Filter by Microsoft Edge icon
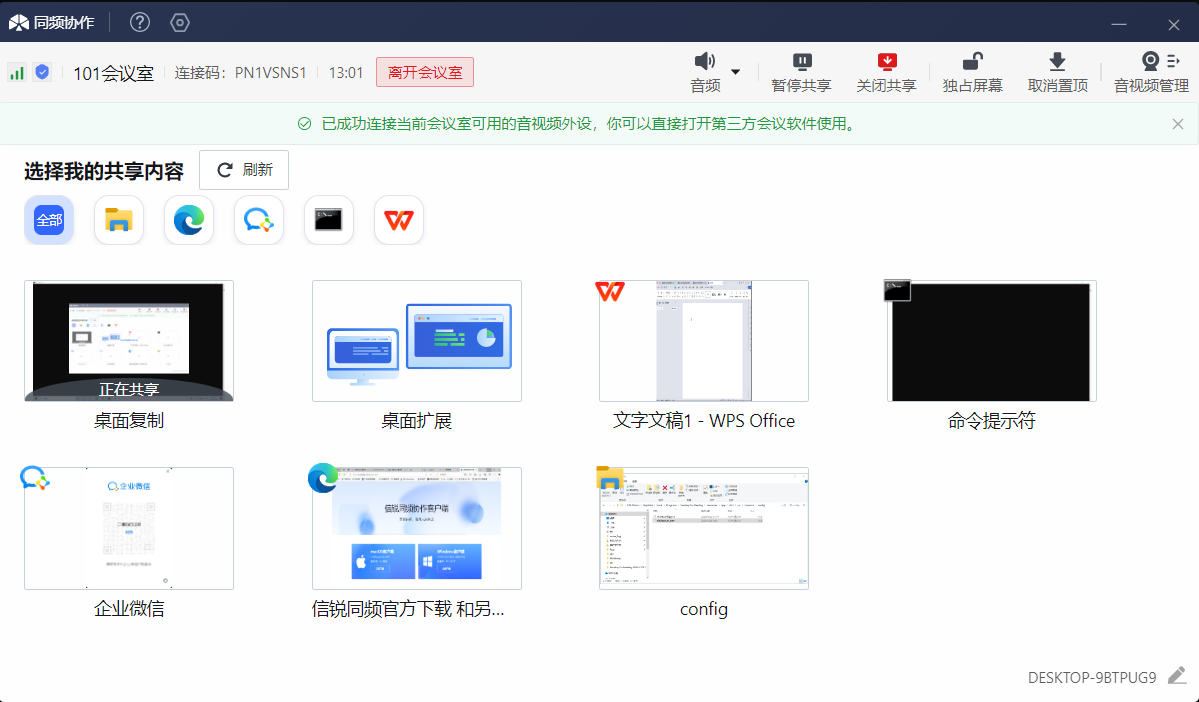 [189, 220]
